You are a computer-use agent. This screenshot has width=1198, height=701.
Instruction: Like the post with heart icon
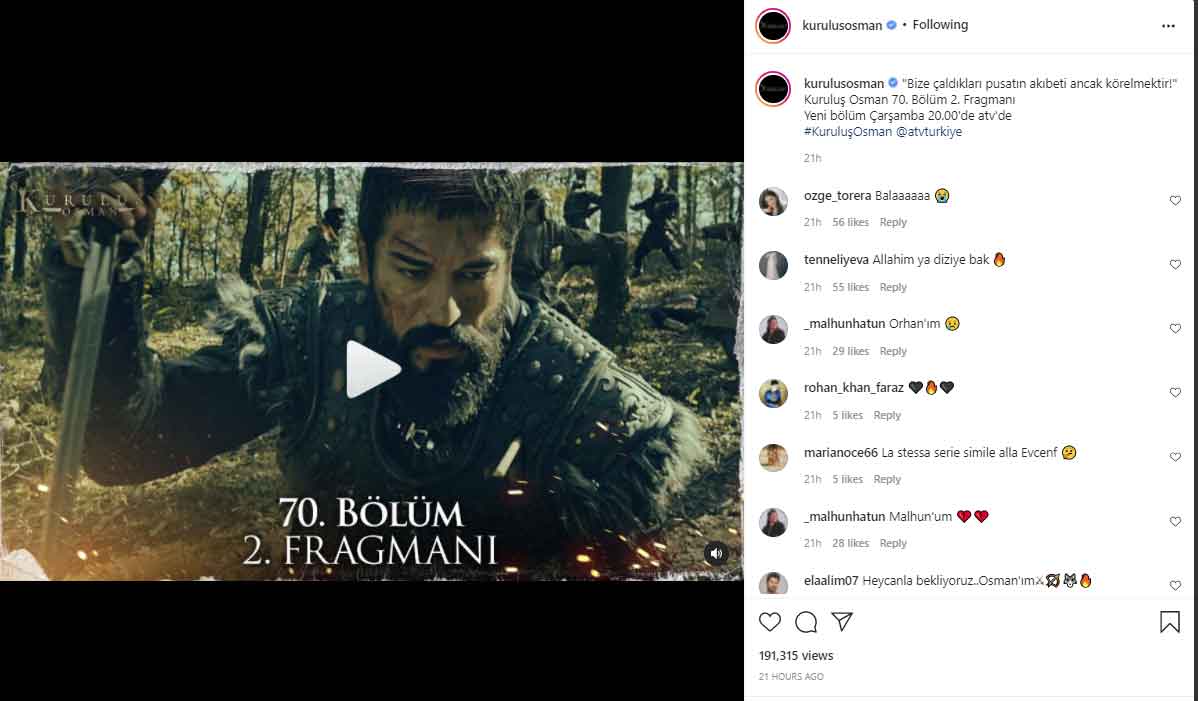(769, 622)
